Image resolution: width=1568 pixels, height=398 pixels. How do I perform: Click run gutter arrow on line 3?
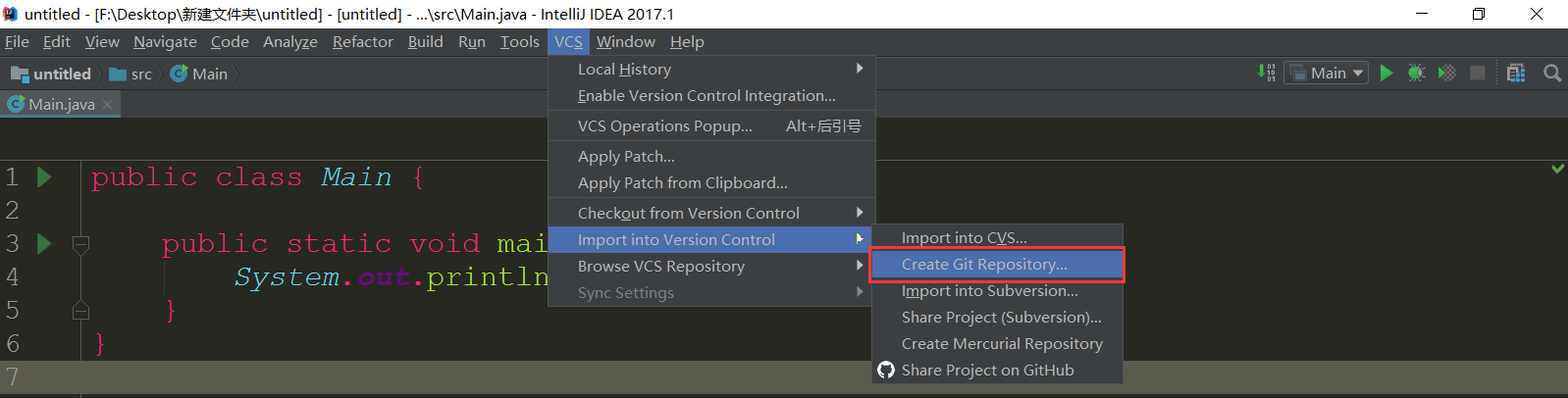click(44, 243)
